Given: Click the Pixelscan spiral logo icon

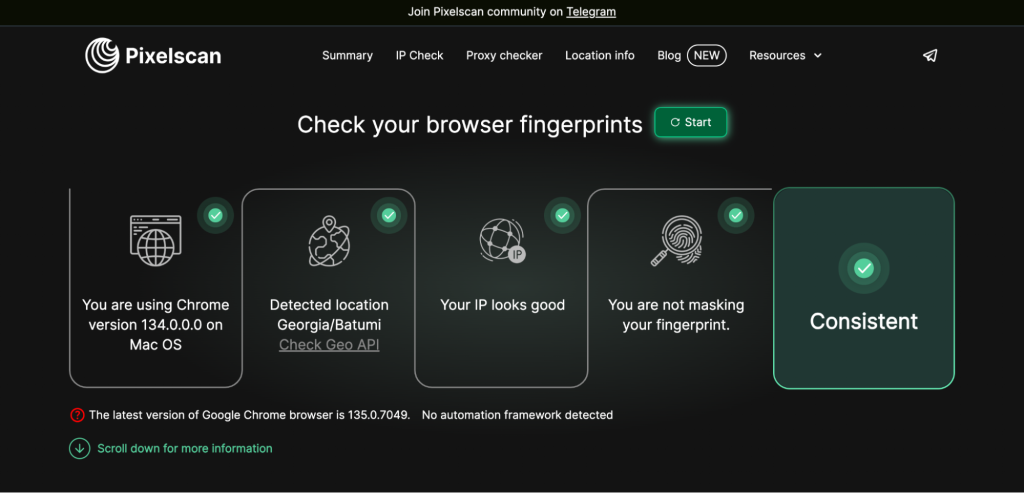Looking at the screenshot, I should pyautogui.click(x=102, y=56).
